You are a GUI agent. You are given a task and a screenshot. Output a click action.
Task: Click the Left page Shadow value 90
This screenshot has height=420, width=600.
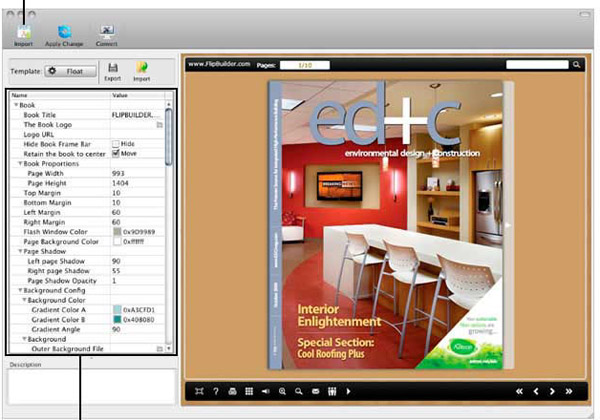click(x=116, y=261)
